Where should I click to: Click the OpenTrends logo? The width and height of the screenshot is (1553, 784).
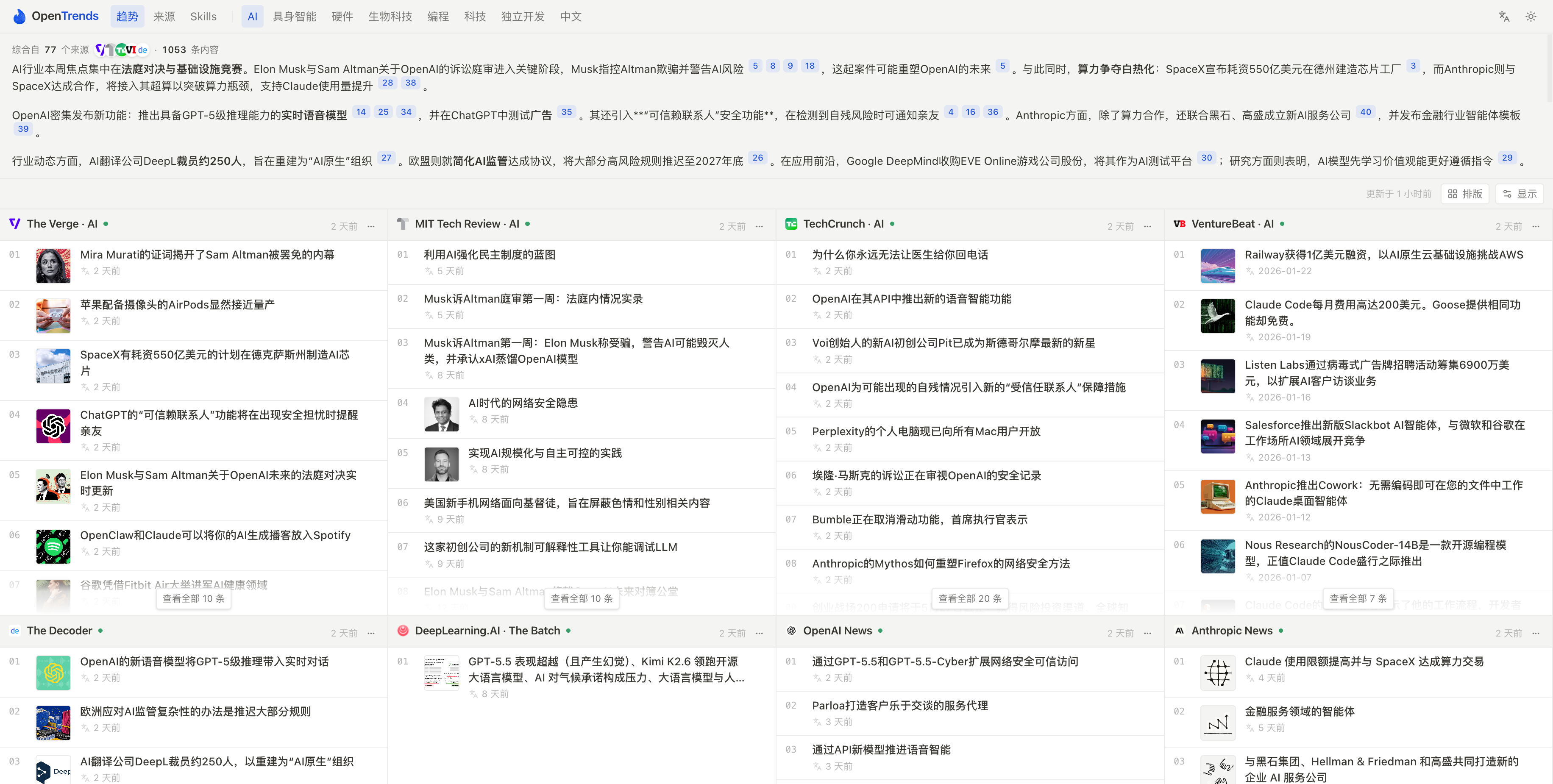pyautogui.click(x=56, y=16)
